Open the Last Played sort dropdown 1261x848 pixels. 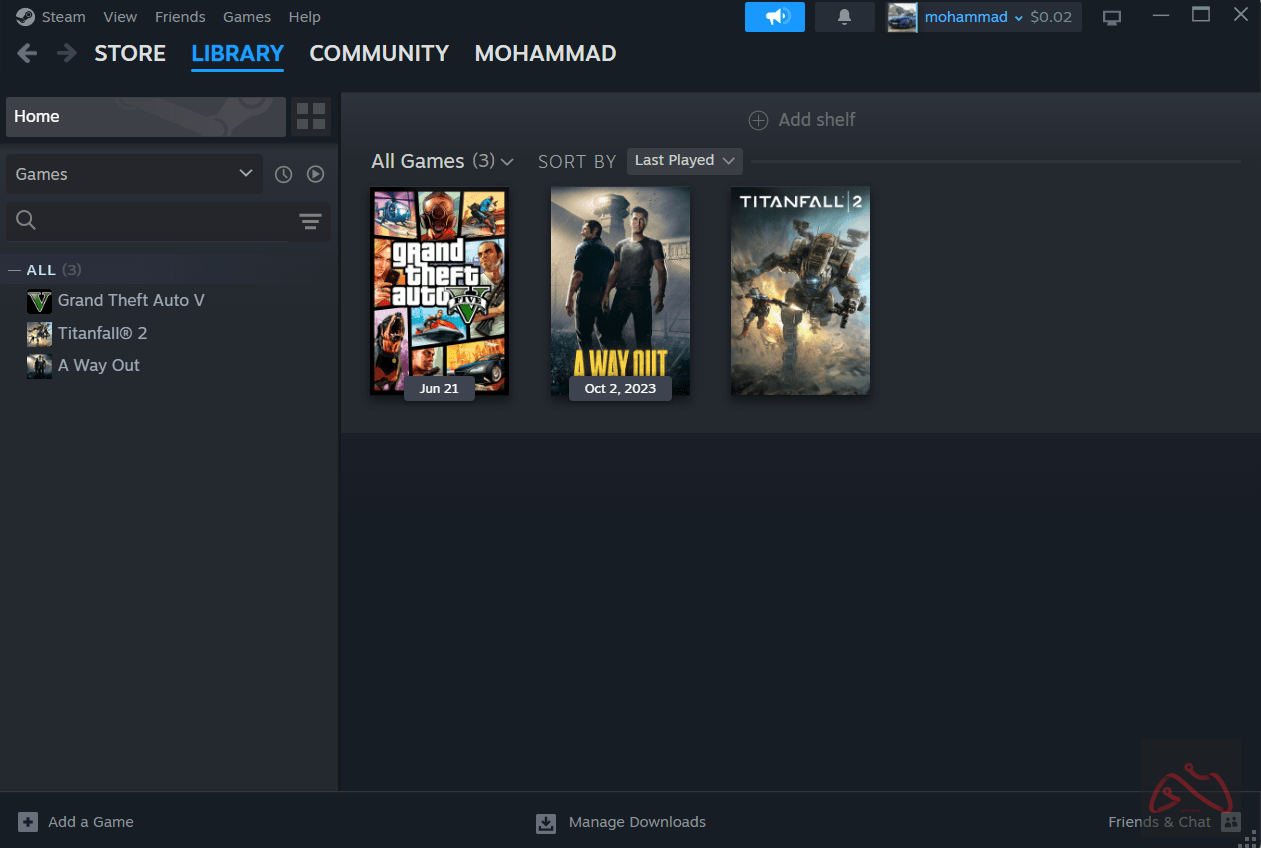[684, 160]
